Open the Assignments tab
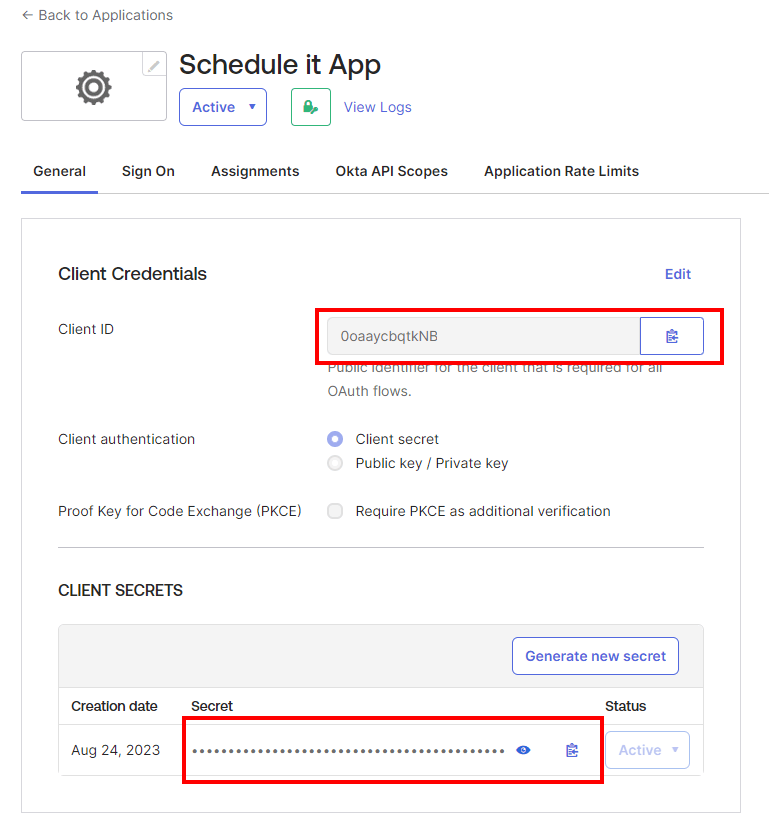This screenshot has width=769, height=833. point(255,171)
